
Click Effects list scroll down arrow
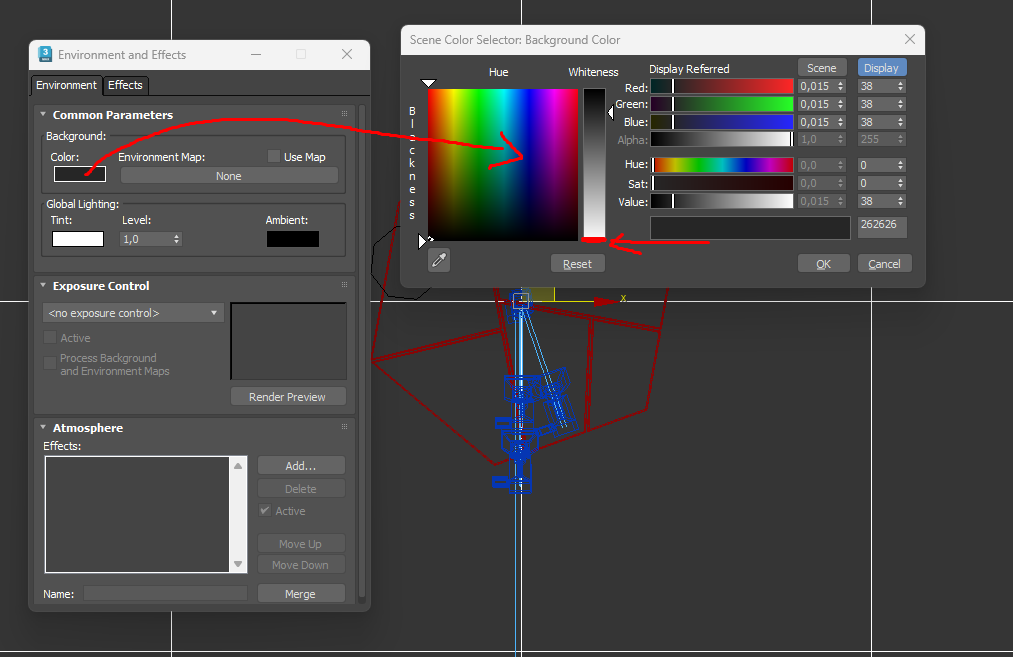click(238, 564)
